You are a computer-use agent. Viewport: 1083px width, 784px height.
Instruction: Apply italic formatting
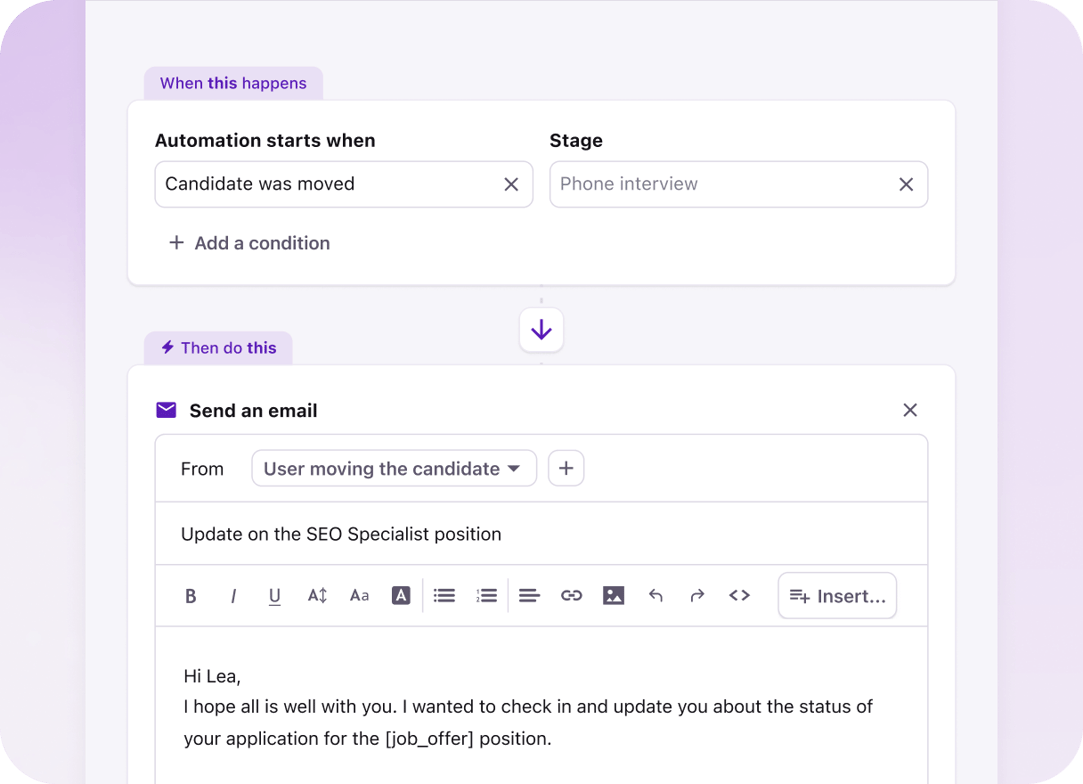pyautogui.click(x=233, y=595)
